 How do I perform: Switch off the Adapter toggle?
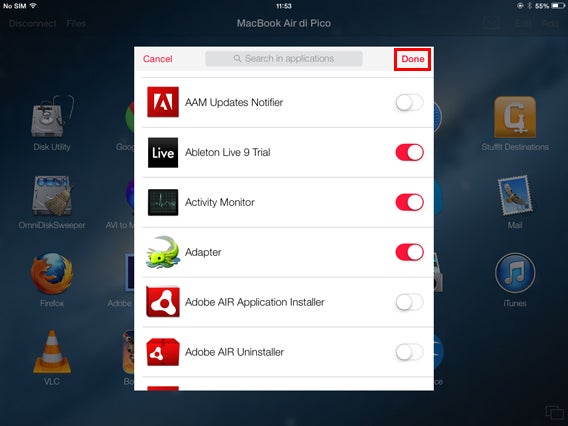pyautogui.click(x=409, y=252)
